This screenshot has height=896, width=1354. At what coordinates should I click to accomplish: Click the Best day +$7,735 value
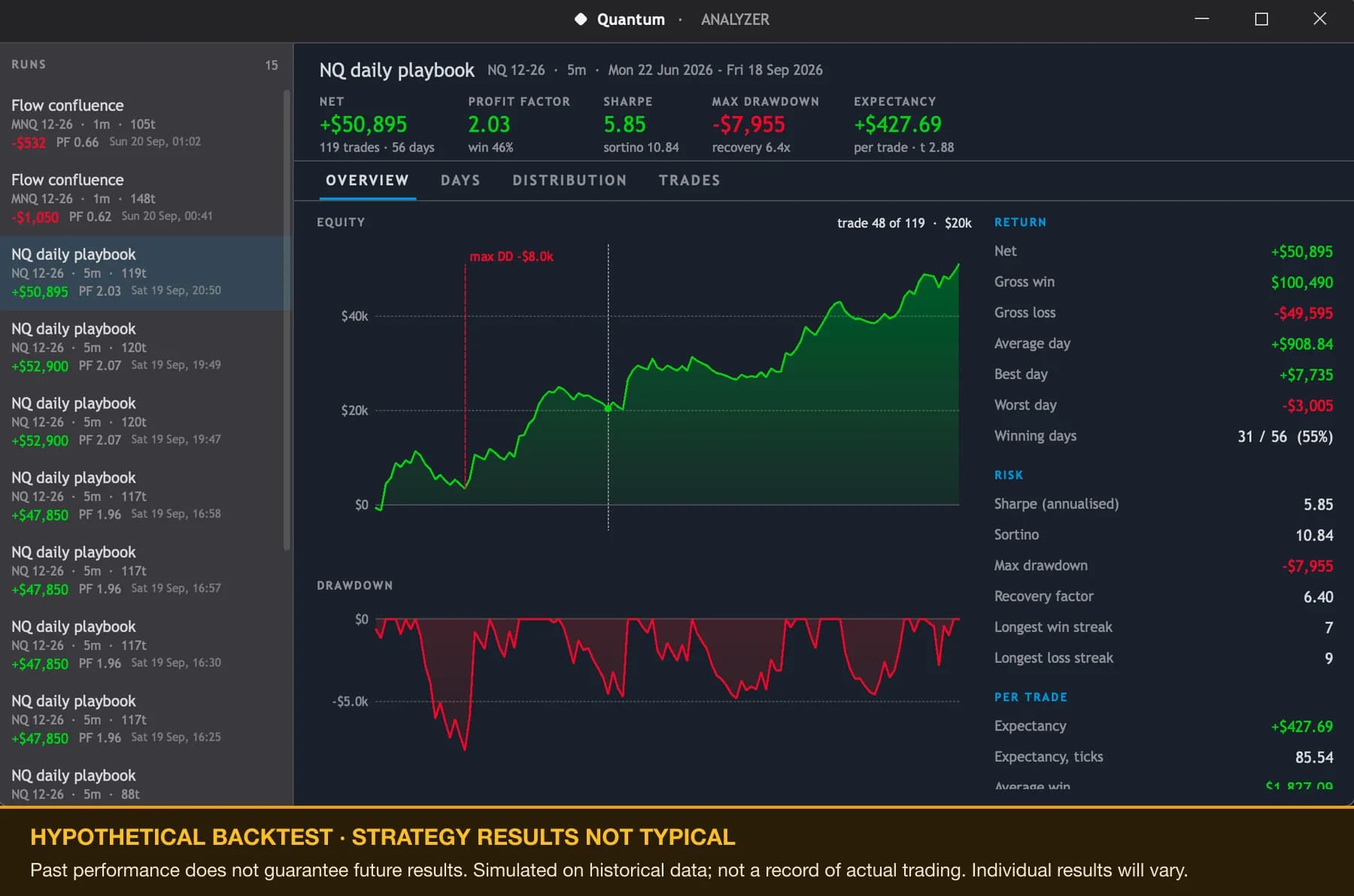point(1306,375)
